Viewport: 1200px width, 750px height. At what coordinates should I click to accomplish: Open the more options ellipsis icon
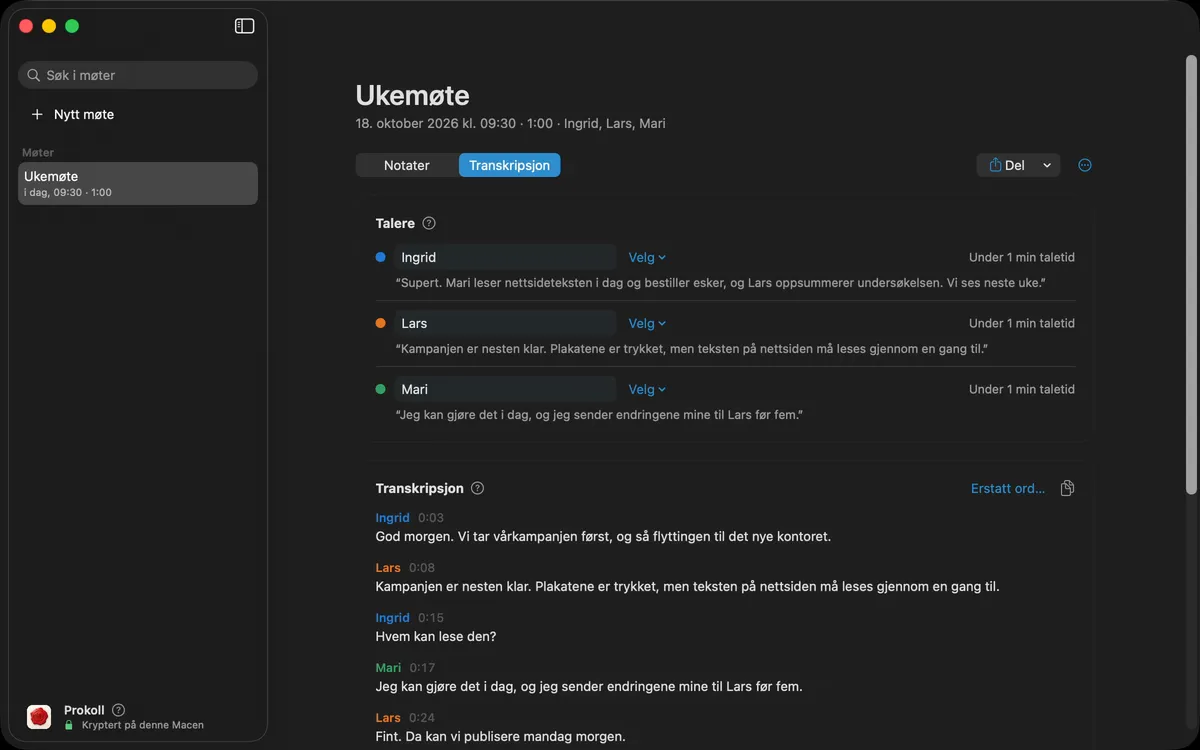(1085, 165)
